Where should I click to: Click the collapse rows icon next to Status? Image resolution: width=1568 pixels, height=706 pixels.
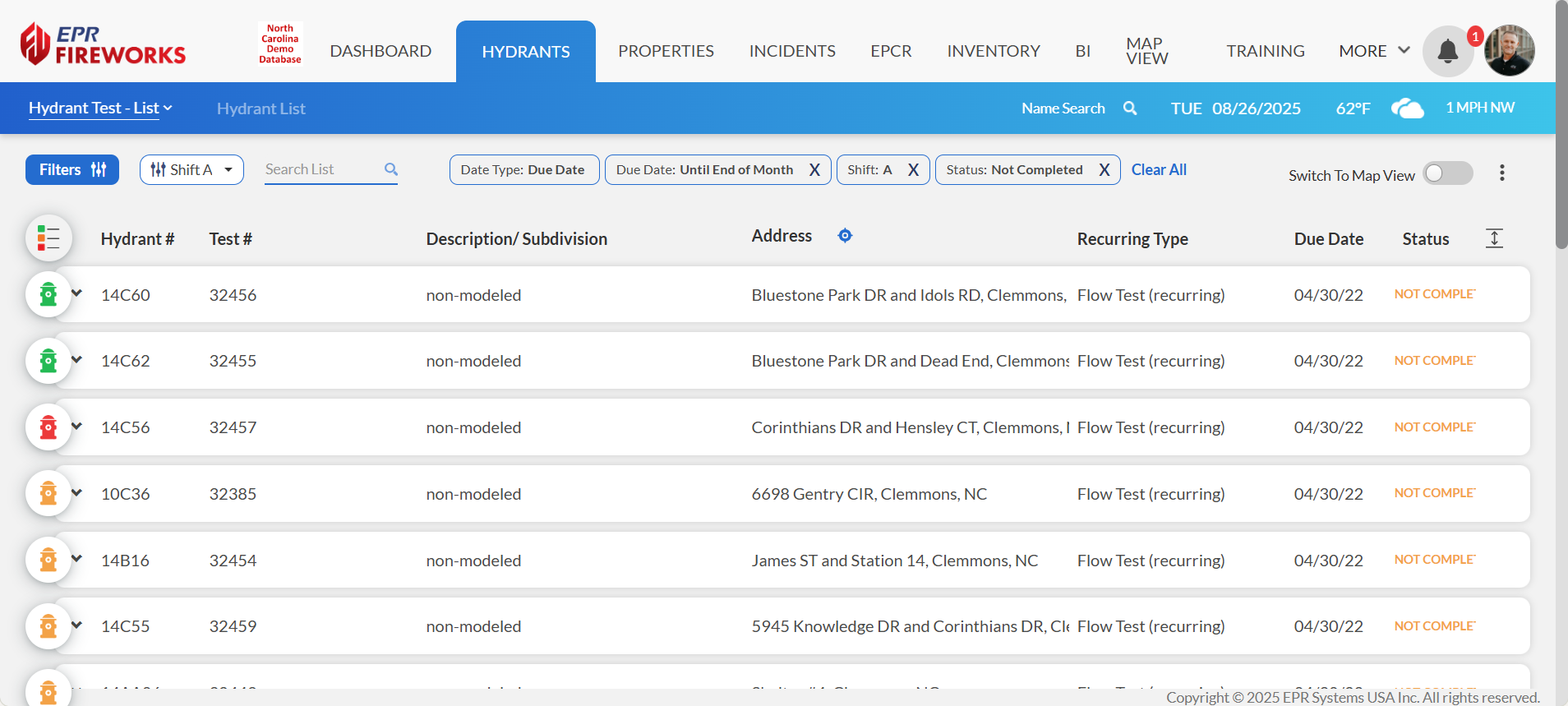(1494, 238)
